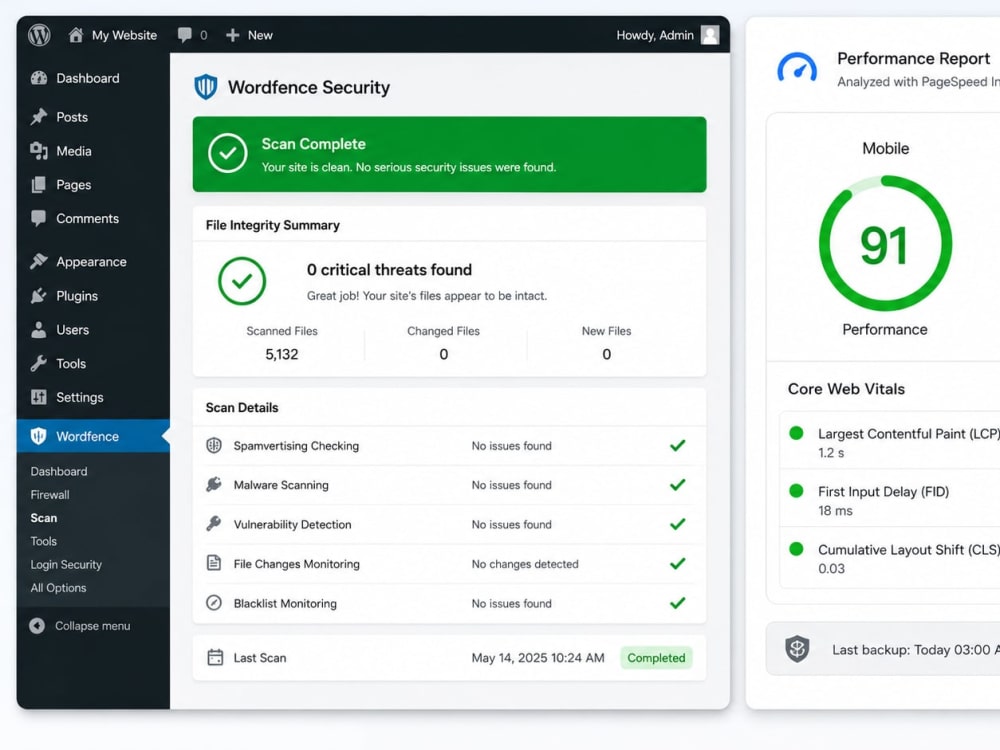Click the Spamvertising Checking row icon
Screen dimensions: 1000x750
click(214, 445)
